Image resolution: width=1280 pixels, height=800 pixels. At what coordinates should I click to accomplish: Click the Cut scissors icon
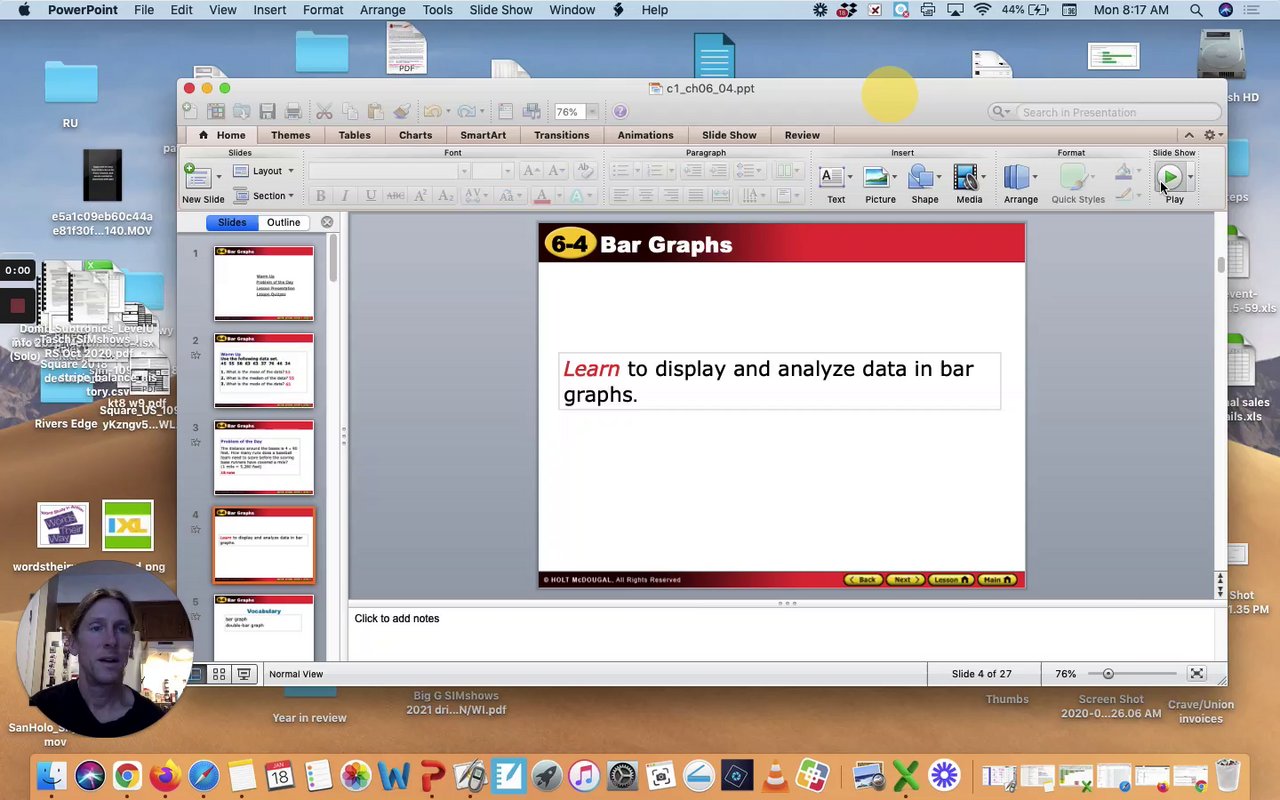pyautogui.click(x=324, y=111)
